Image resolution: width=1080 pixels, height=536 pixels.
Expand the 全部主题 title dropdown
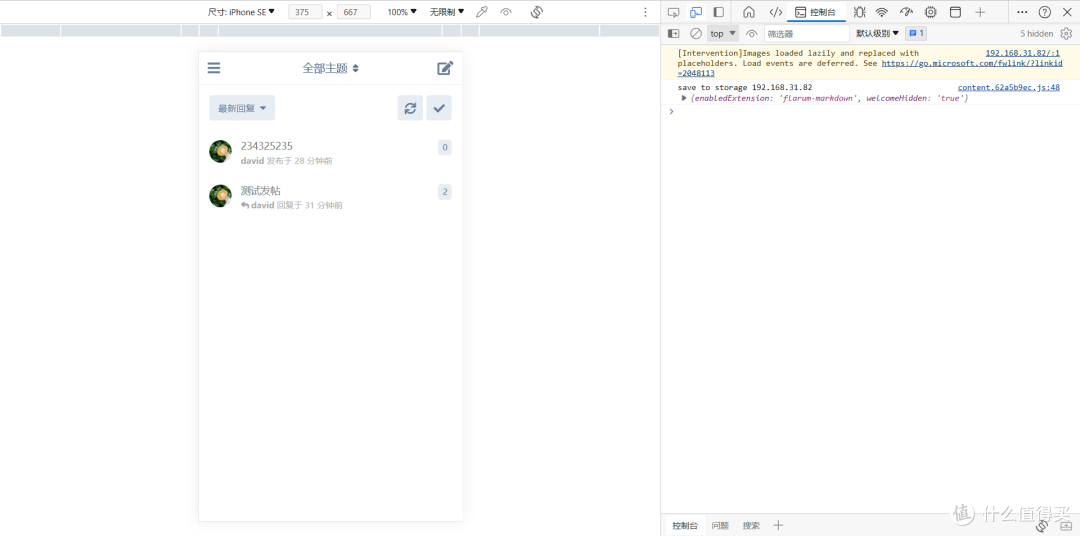331,68
